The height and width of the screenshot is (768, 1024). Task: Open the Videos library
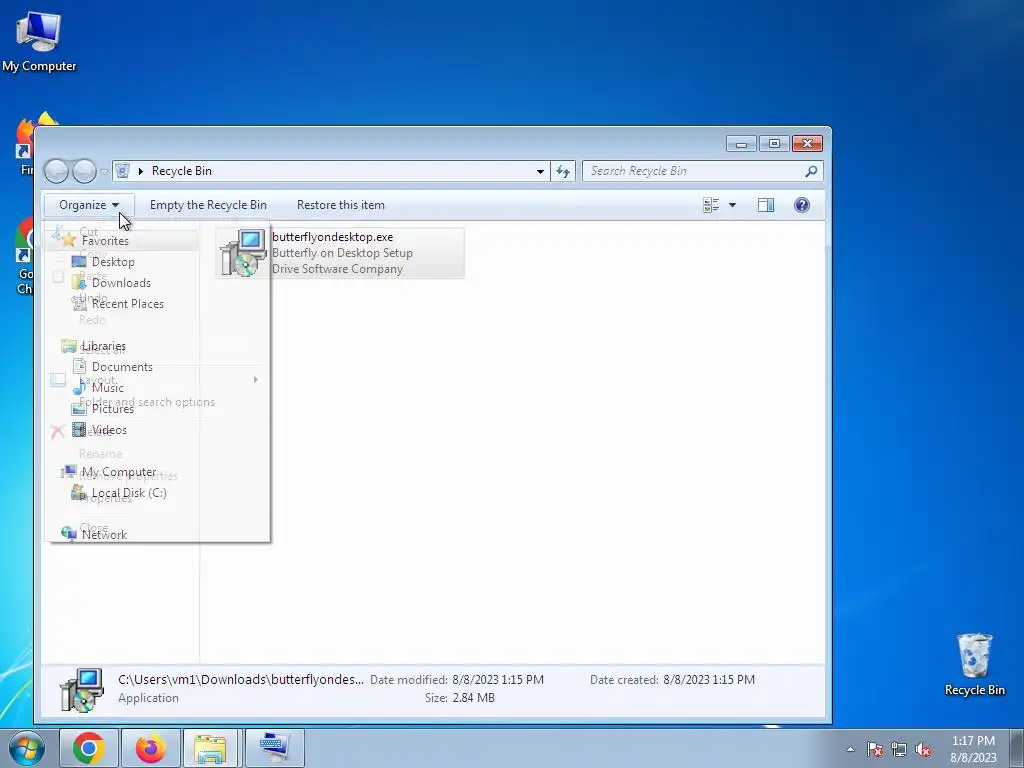point(109,430)
